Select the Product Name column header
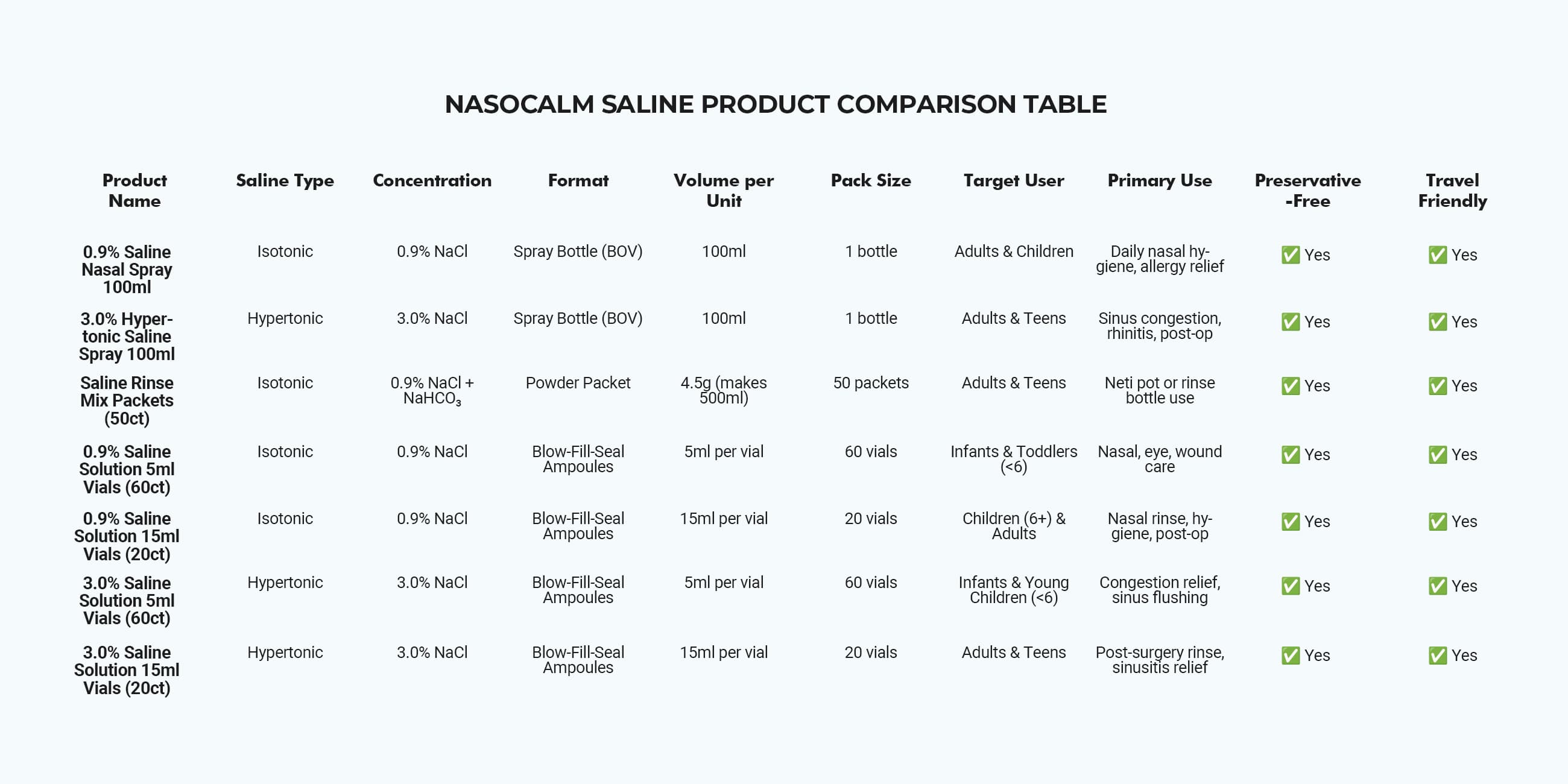The width and height of the screenshot is (1568, 784). (134, 191)
